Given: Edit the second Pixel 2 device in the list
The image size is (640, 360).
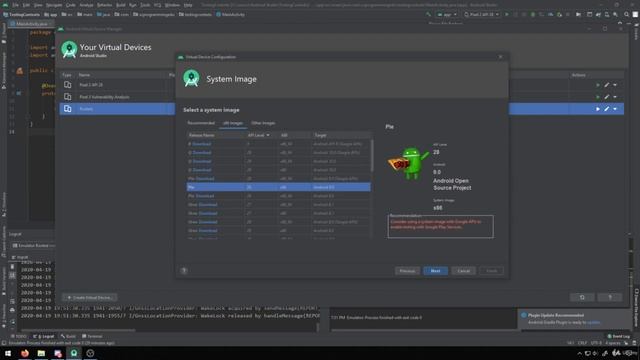Looking at the screenshot, I should [607, 97].
